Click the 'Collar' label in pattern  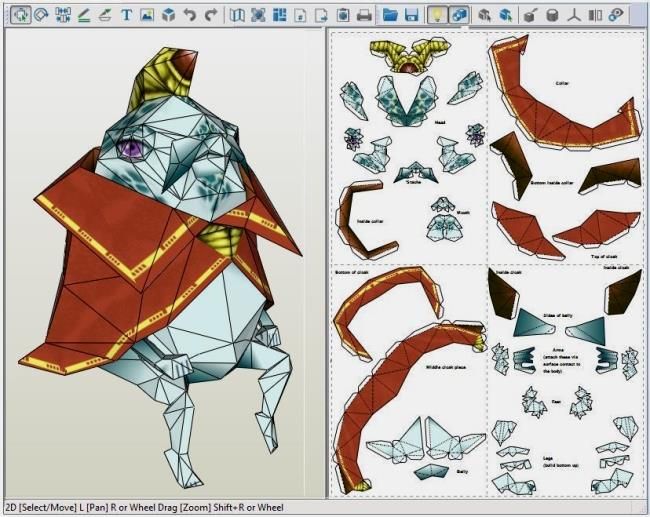pyautogui.click(x=562, y=83)
